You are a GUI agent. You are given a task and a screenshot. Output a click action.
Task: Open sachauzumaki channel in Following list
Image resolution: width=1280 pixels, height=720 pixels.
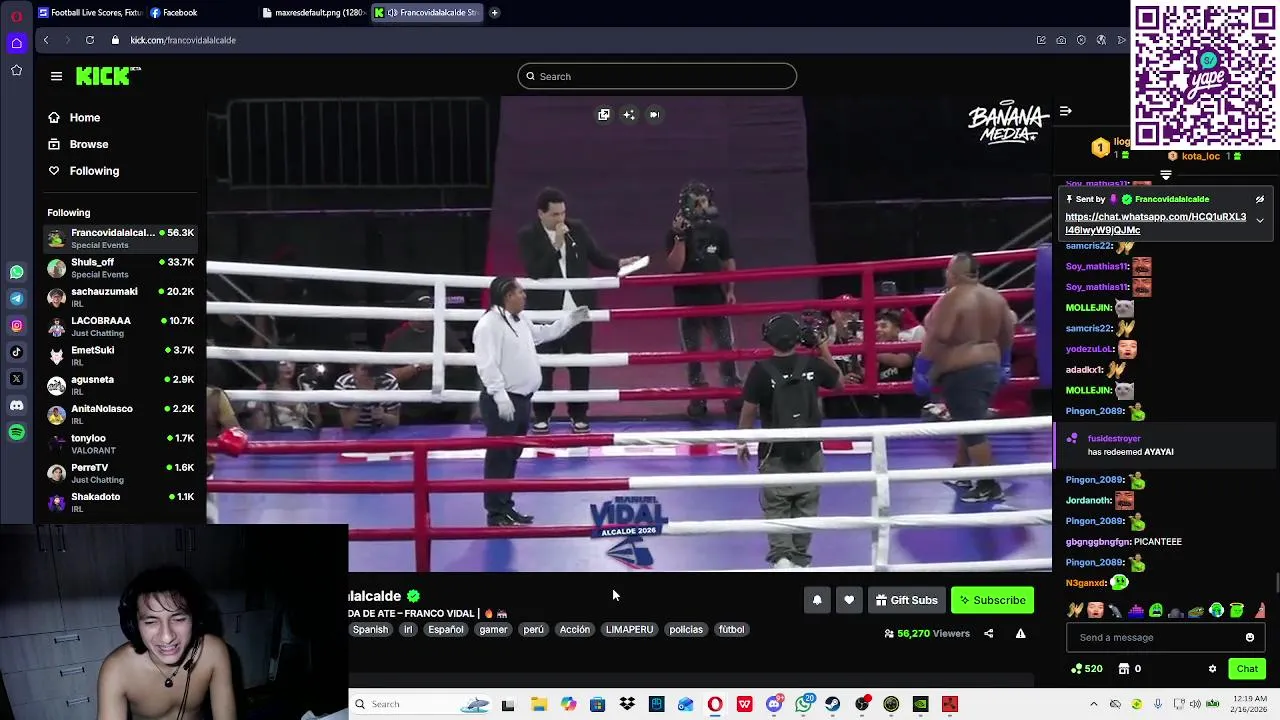point(121,297)
